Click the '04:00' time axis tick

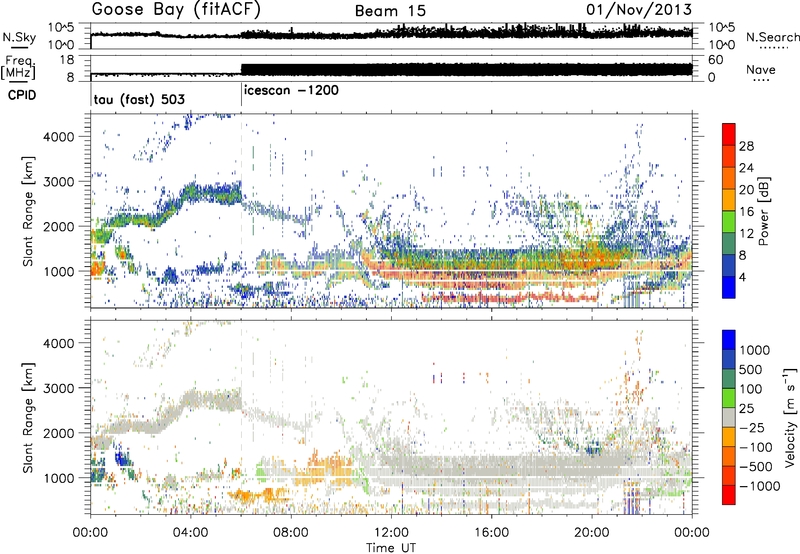[x=190, y=533]
